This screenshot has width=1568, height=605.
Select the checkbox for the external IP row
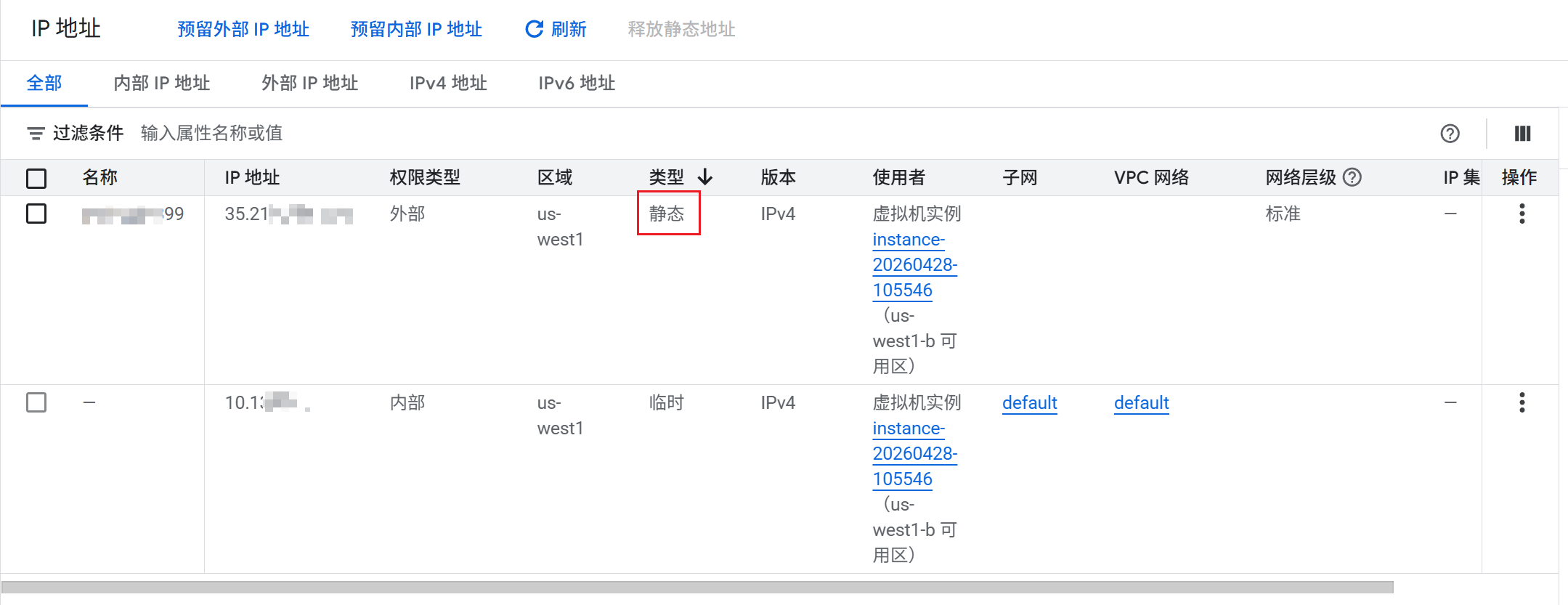pos(36,214)
